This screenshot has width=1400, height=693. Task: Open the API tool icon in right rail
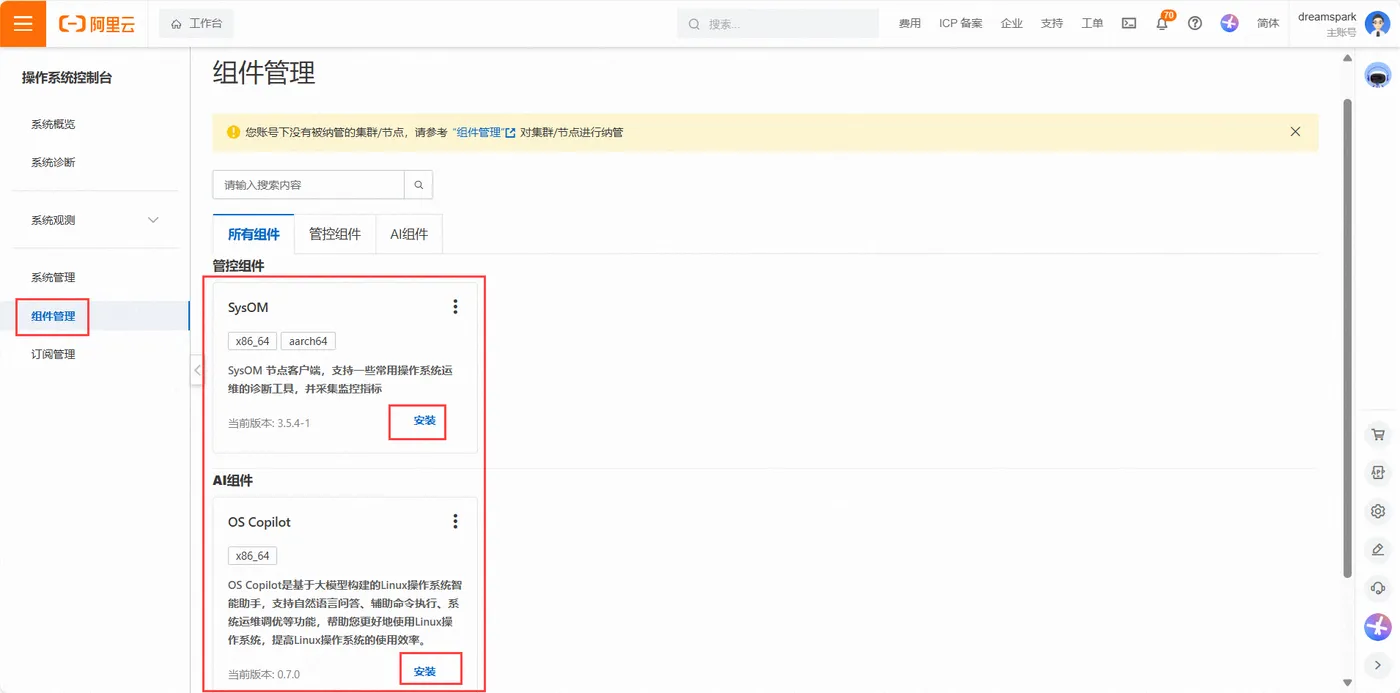pos(1378,473)
